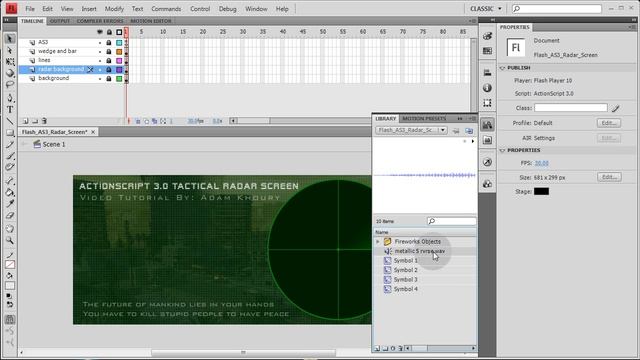Play the sound preview in Library
Screen dimensions: 640x360
point(473,141)
